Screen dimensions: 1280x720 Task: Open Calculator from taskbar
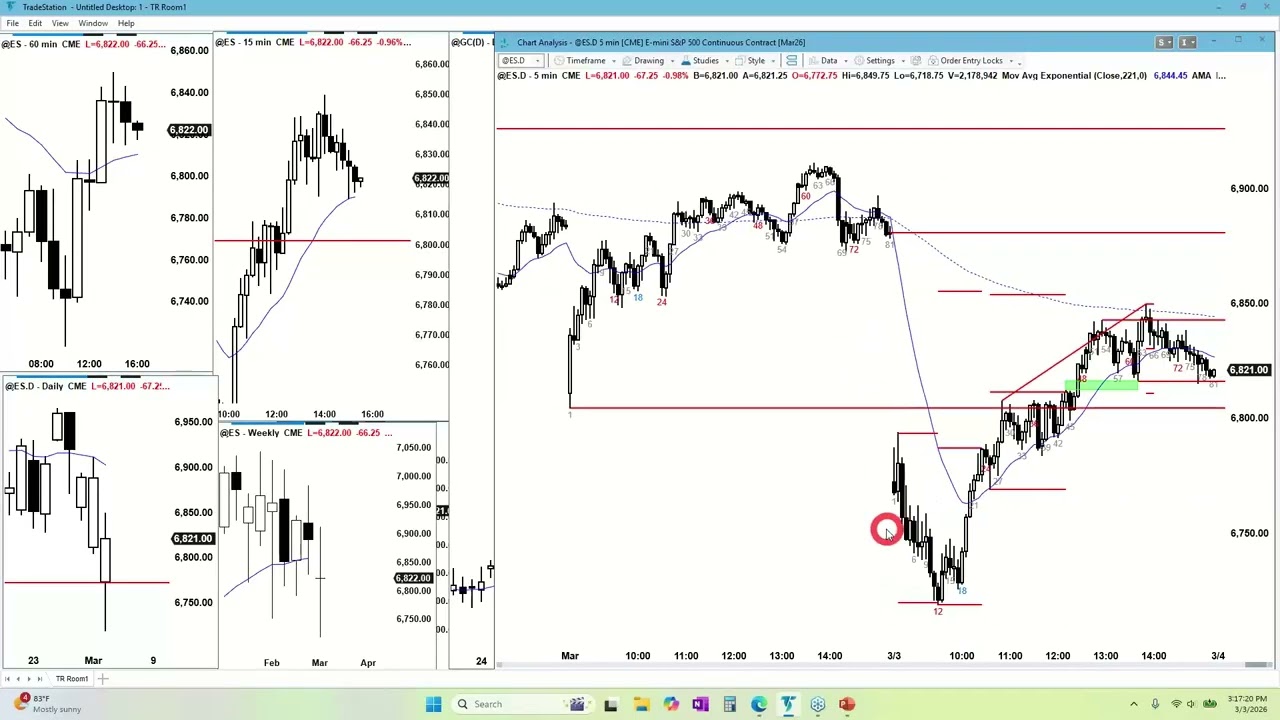coord(730,704)
